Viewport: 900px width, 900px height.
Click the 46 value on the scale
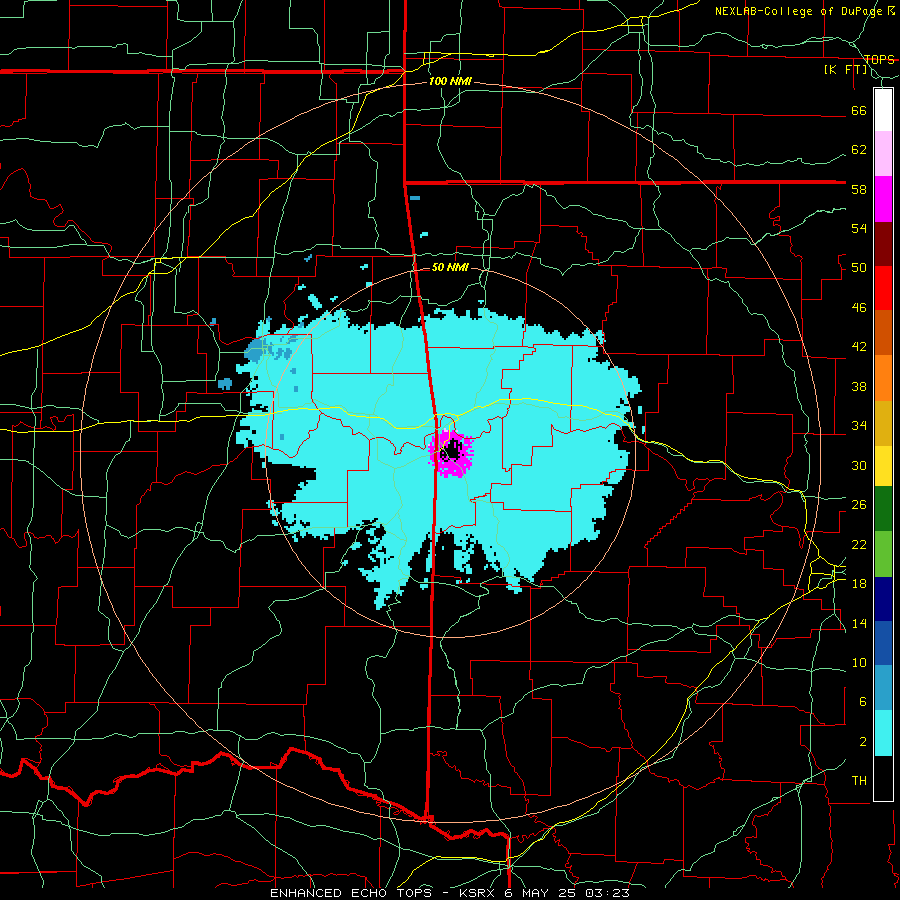(859, 308)
